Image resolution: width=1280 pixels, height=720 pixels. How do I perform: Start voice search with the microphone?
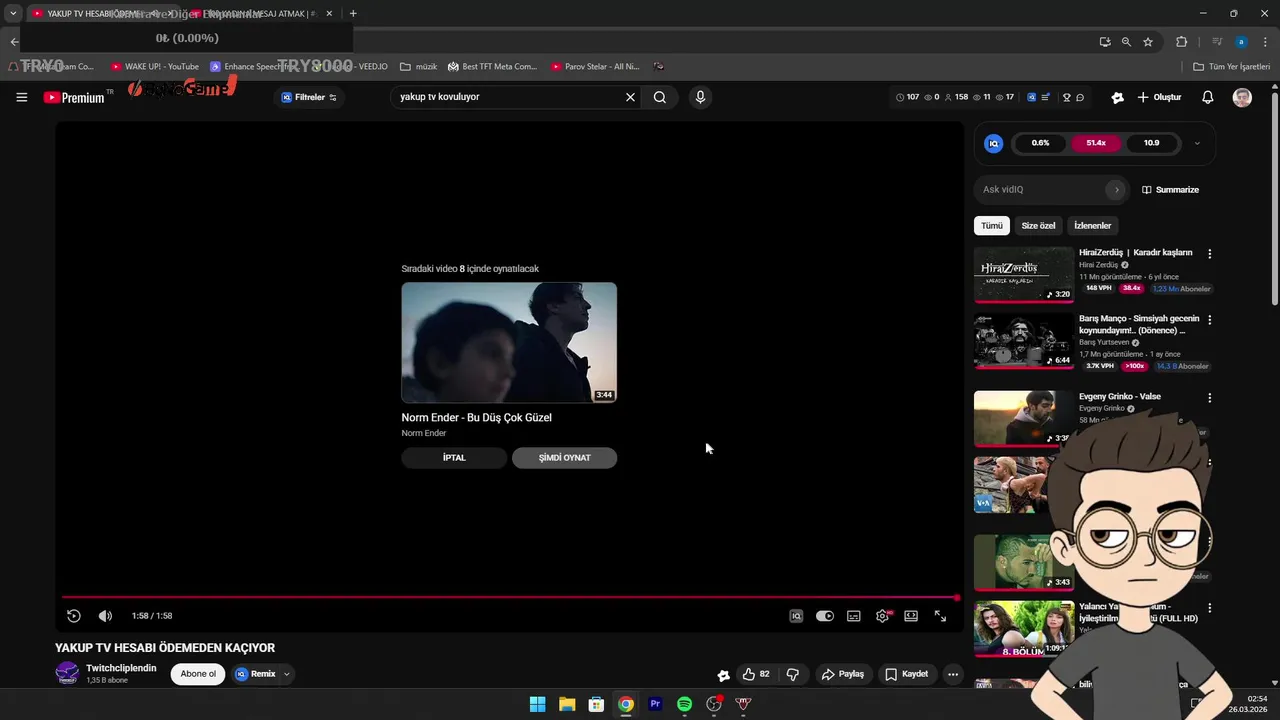click(700, 97)
